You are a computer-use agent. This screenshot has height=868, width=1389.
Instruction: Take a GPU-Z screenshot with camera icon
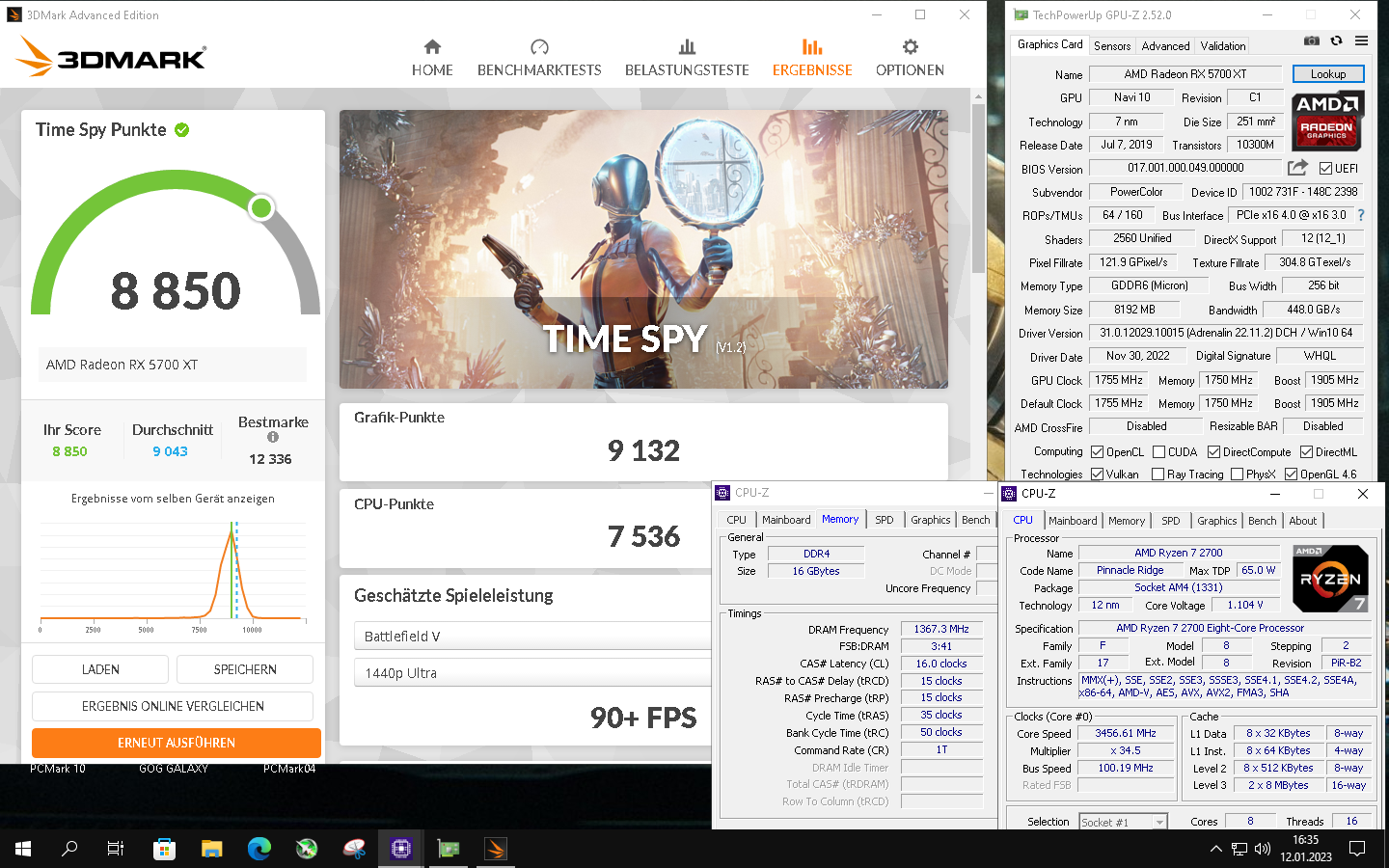(x=1312, y=41)
